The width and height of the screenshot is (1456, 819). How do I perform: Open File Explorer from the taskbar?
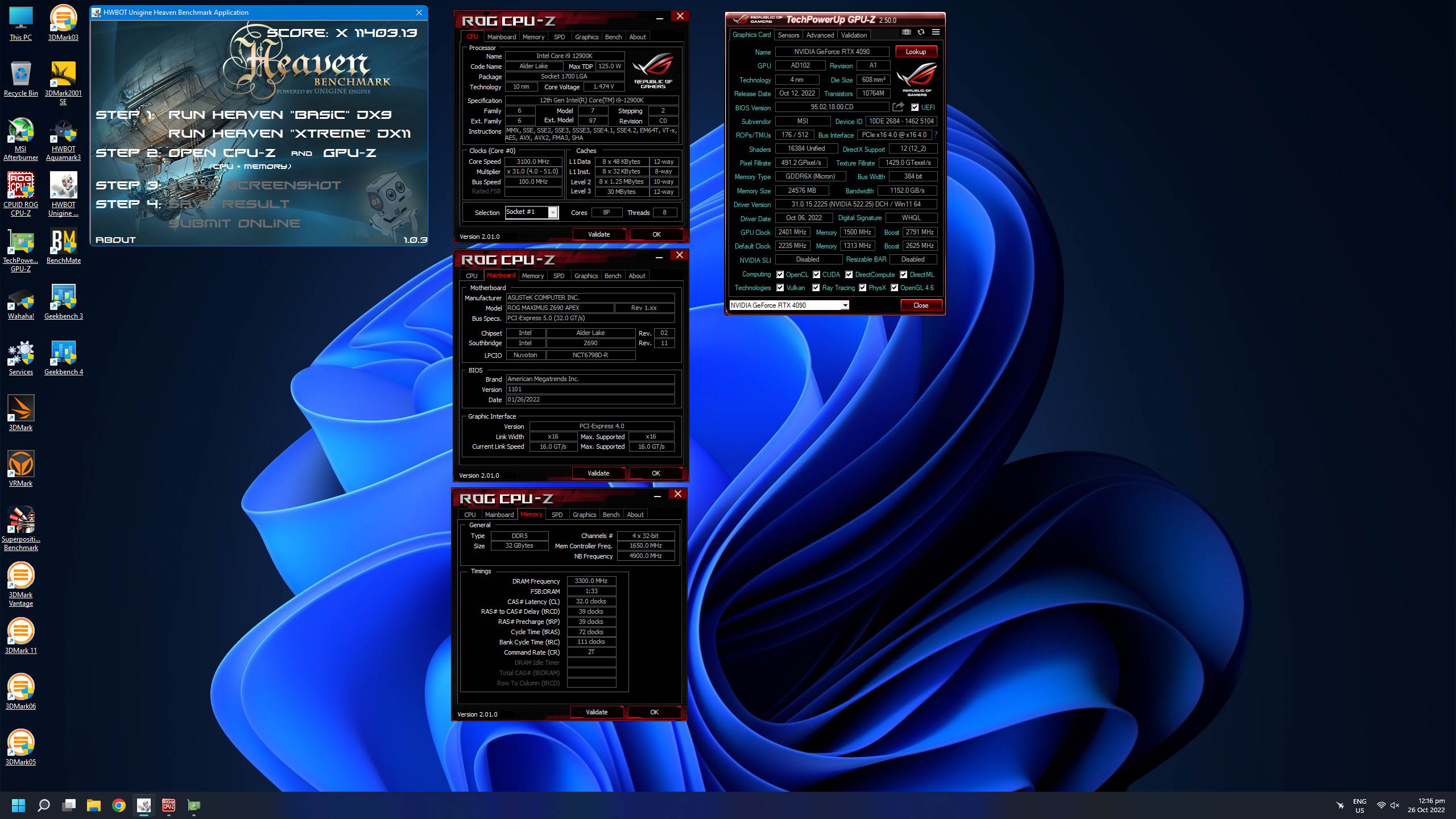coord(94,805)
